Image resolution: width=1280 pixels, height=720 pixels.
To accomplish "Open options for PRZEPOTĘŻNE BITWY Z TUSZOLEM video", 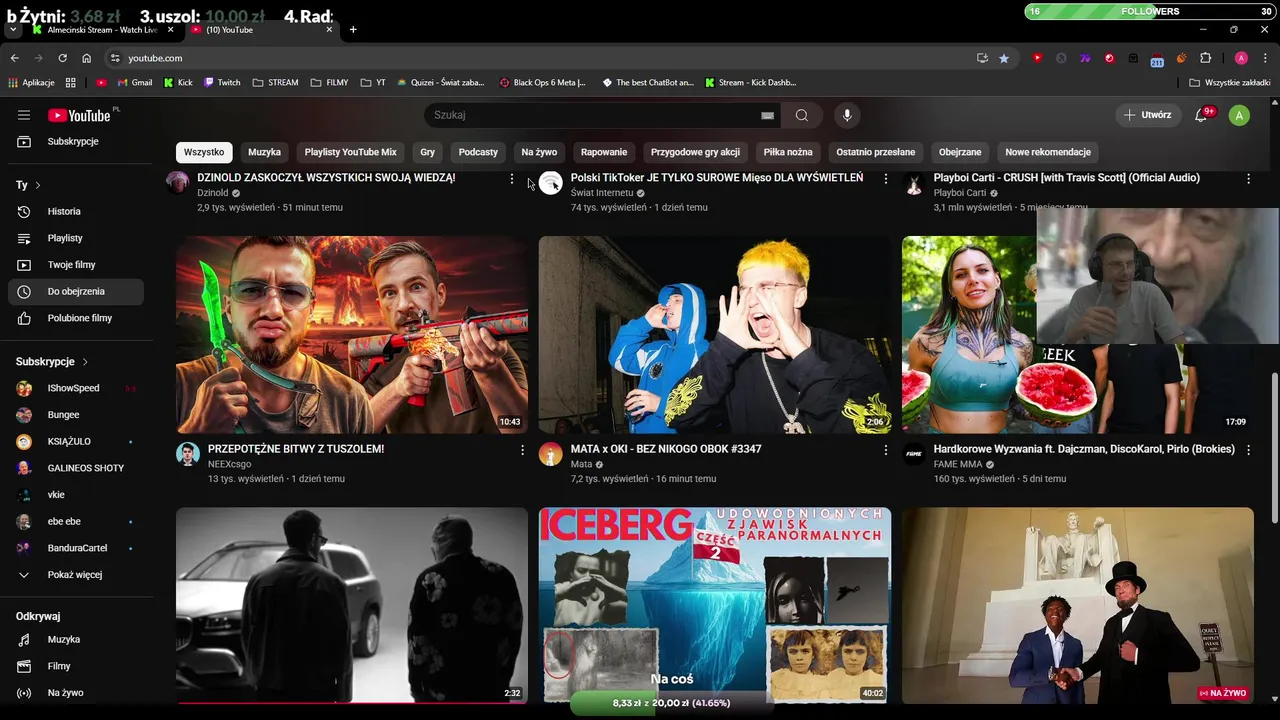I will point(522,451).
